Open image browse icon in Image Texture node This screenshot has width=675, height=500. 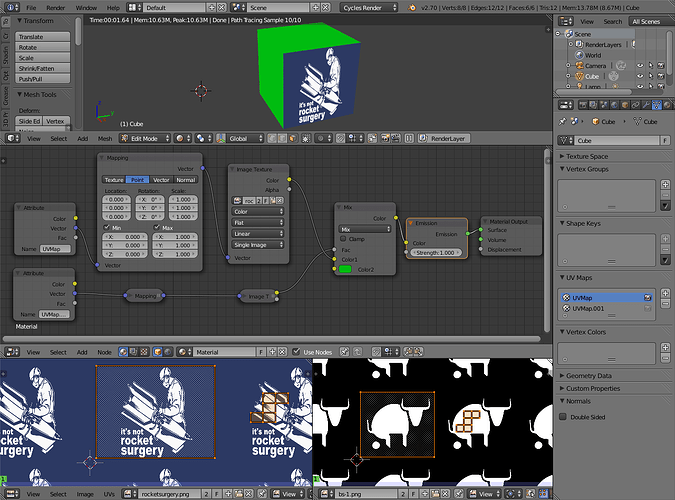[237, 201]
